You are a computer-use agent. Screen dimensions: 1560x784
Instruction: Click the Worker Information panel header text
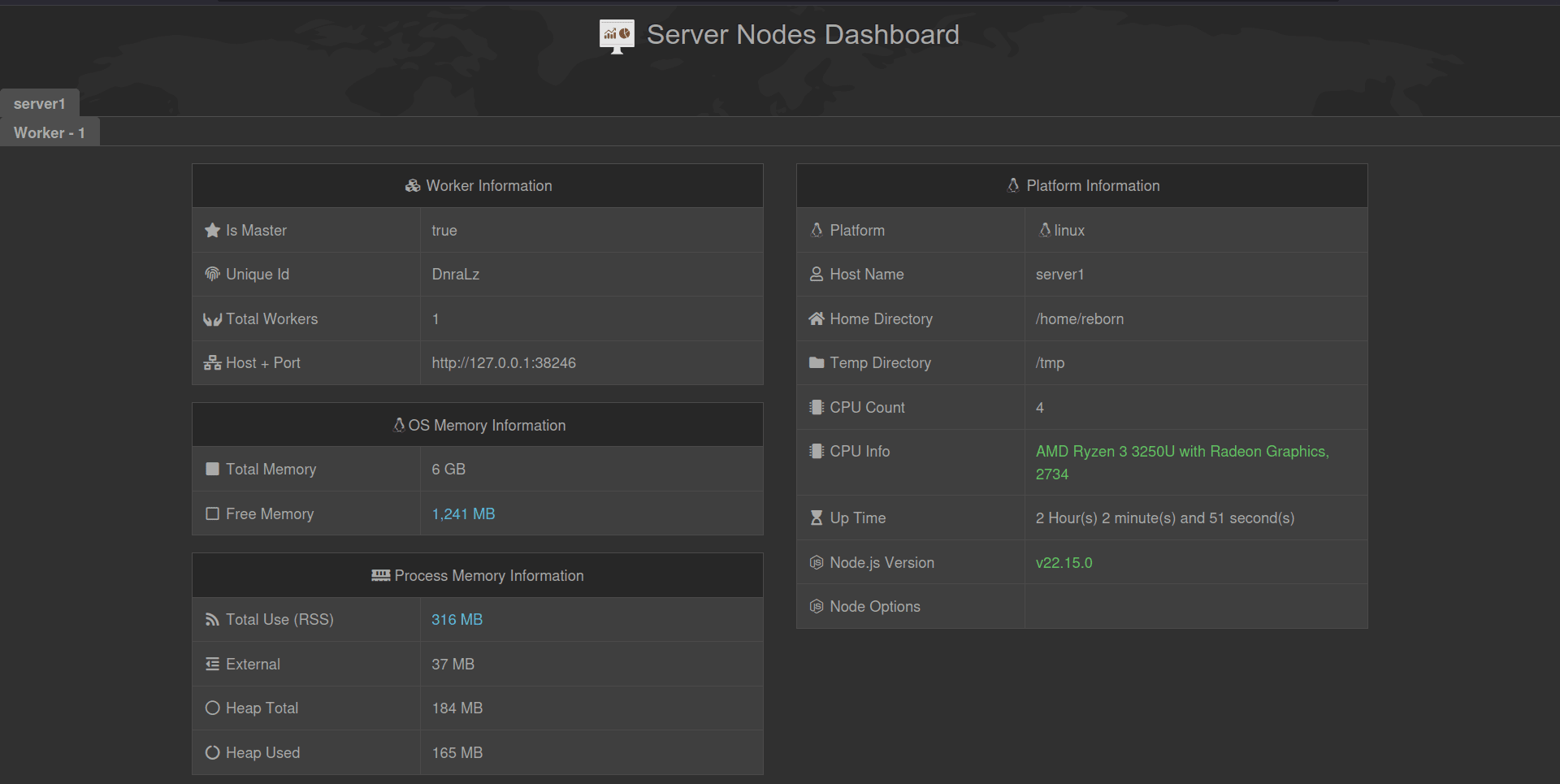pos(489,186)
